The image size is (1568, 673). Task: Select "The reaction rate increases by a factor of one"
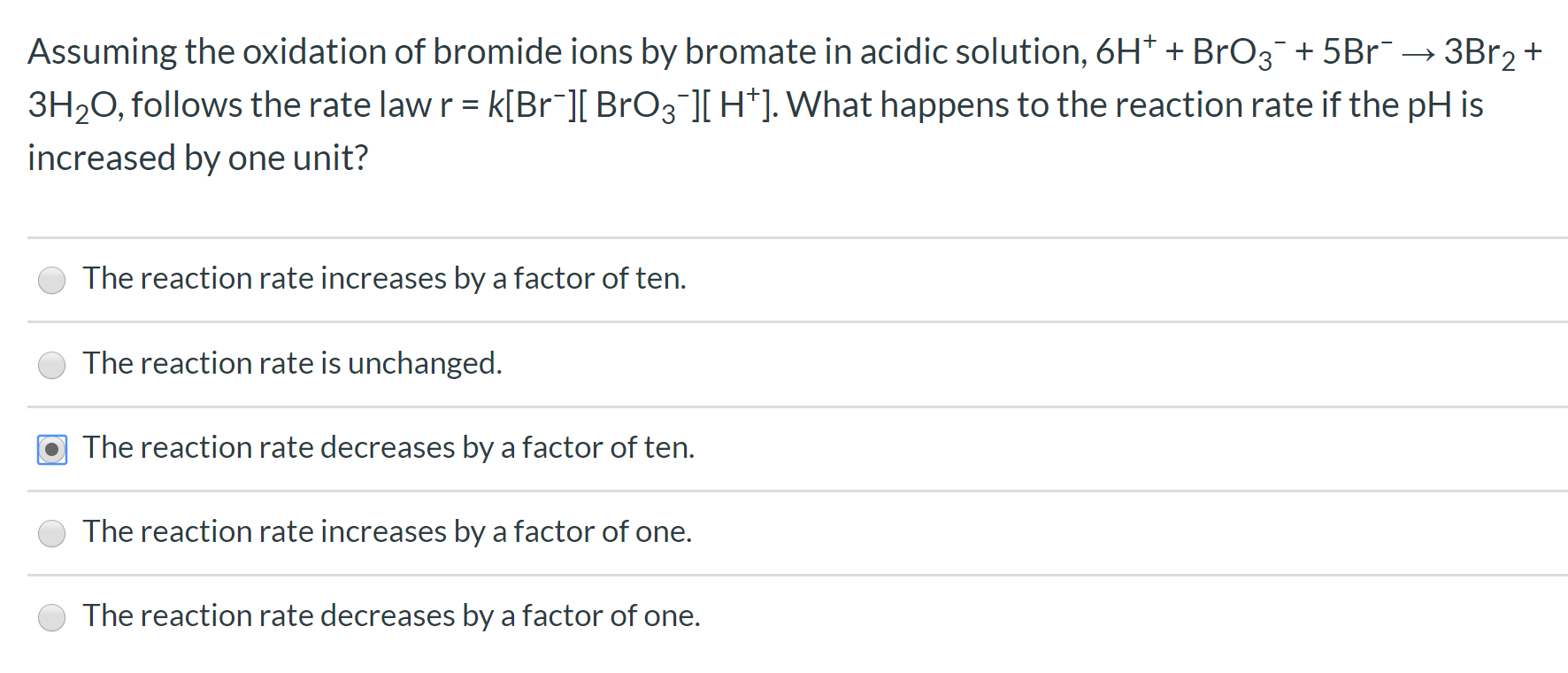click(387, 532)
